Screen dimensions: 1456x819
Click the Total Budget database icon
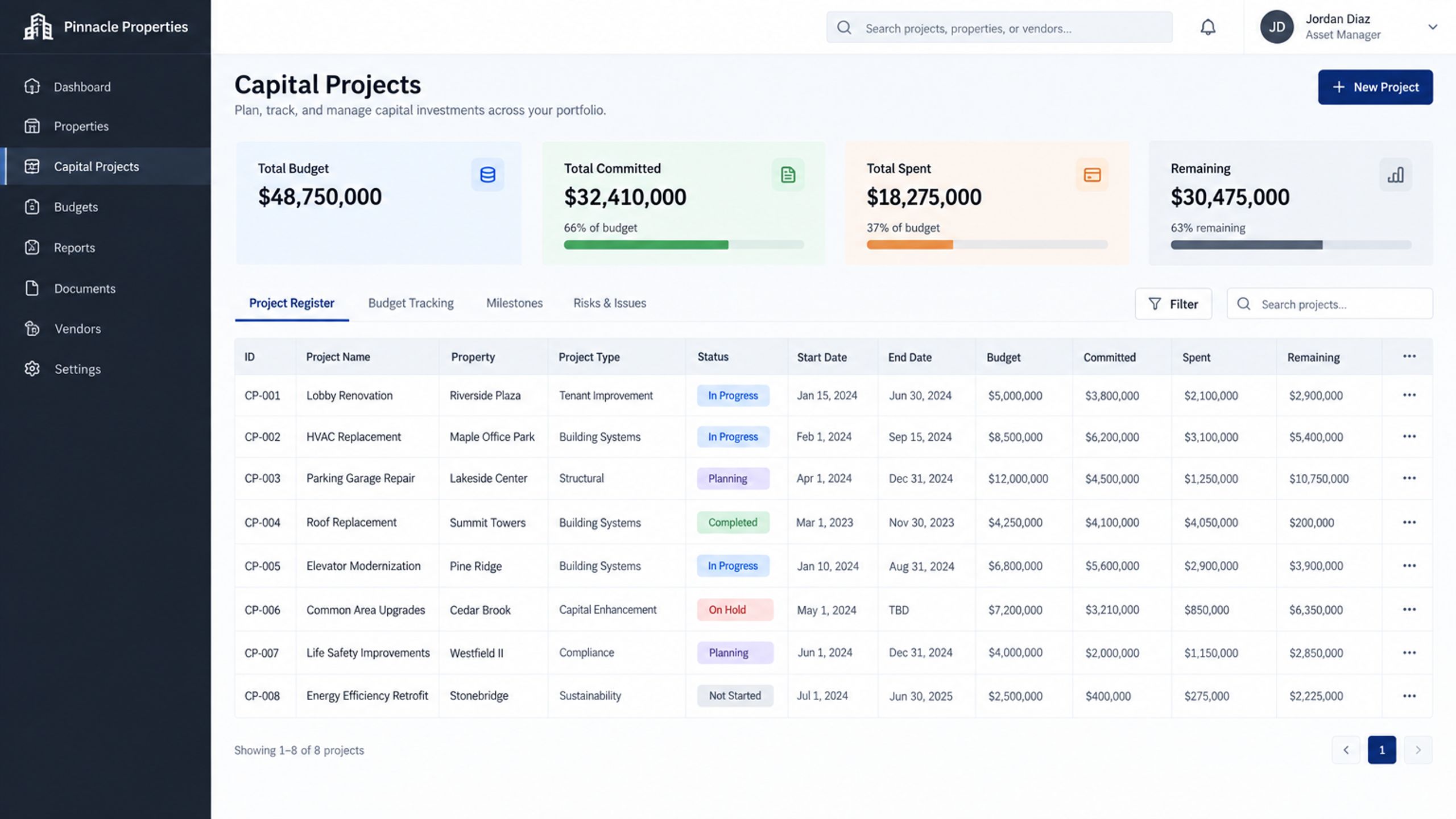coord(487,175)
